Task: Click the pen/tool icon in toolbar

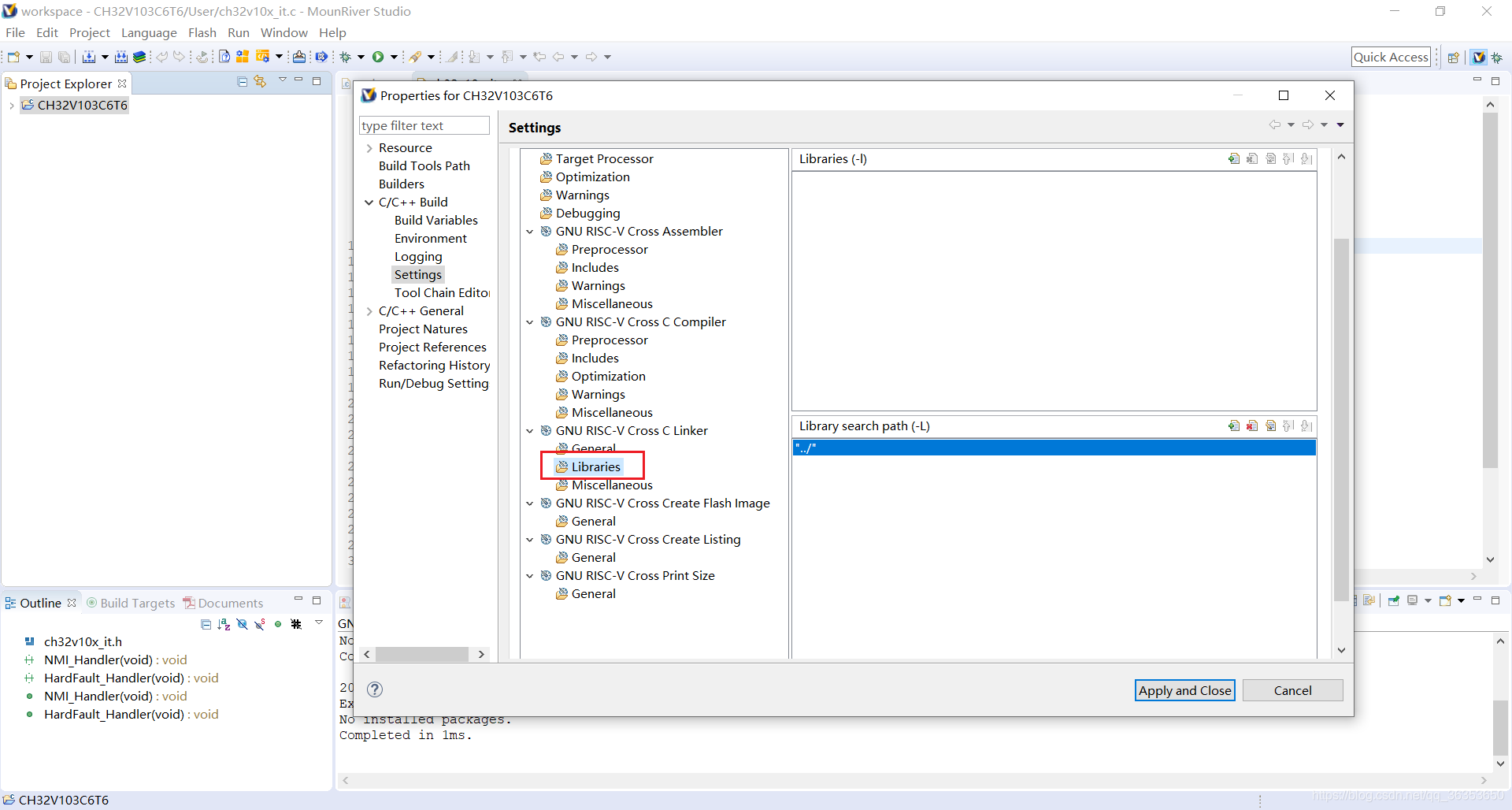Action: point(415,57)
